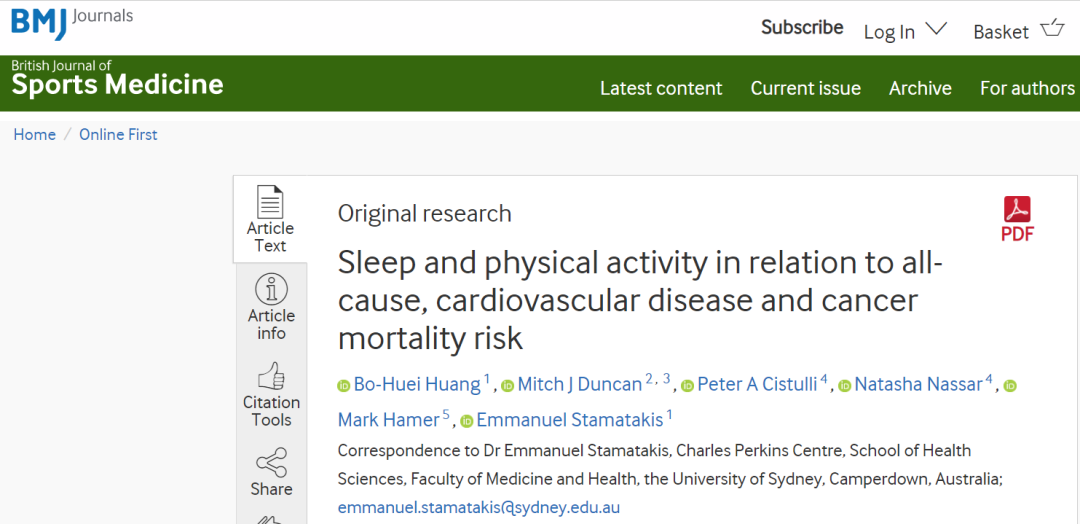Open the Basket cart icon

(x=1052, y=28)
